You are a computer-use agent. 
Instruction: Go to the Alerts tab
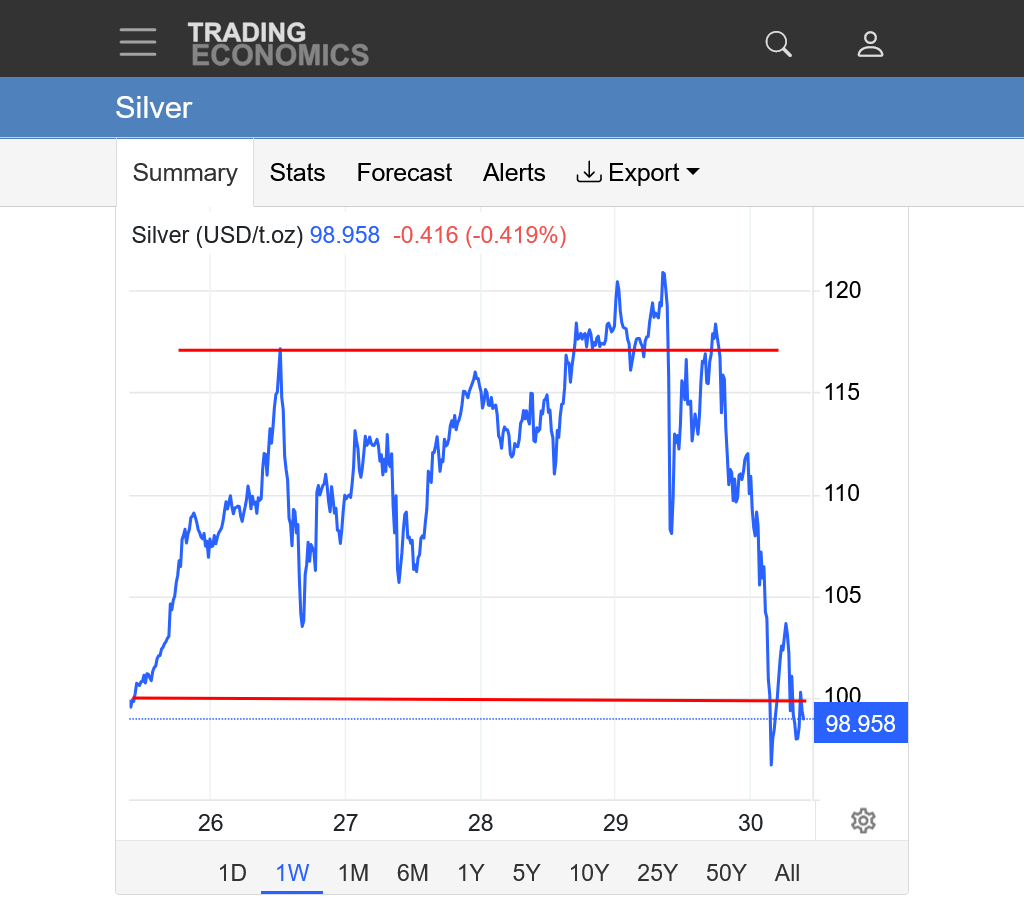click(514, 173)
